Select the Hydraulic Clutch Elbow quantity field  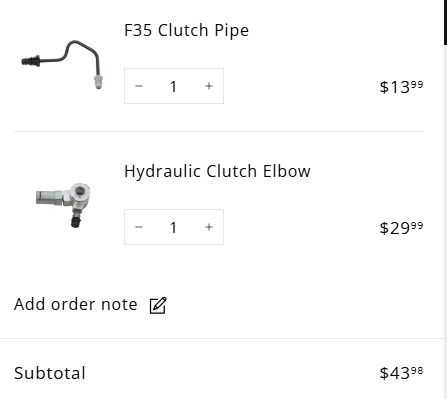tap(174, 227)
